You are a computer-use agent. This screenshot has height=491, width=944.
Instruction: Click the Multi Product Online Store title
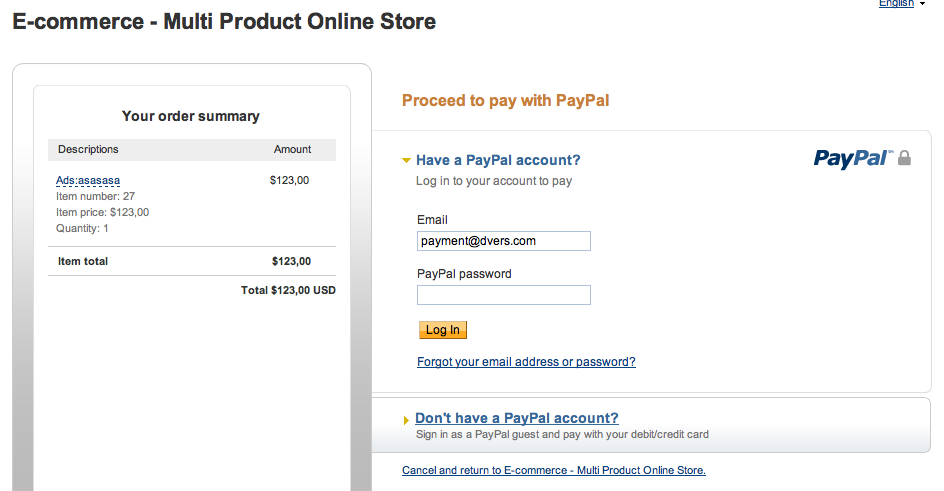[x=224, y=21]
